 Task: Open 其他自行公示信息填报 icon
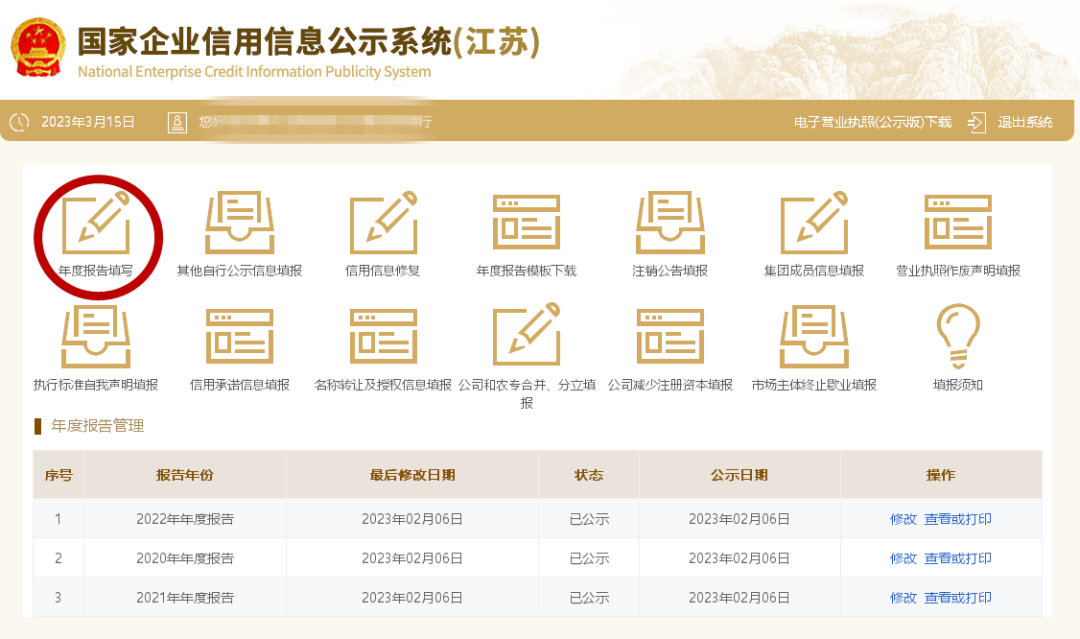240,222
